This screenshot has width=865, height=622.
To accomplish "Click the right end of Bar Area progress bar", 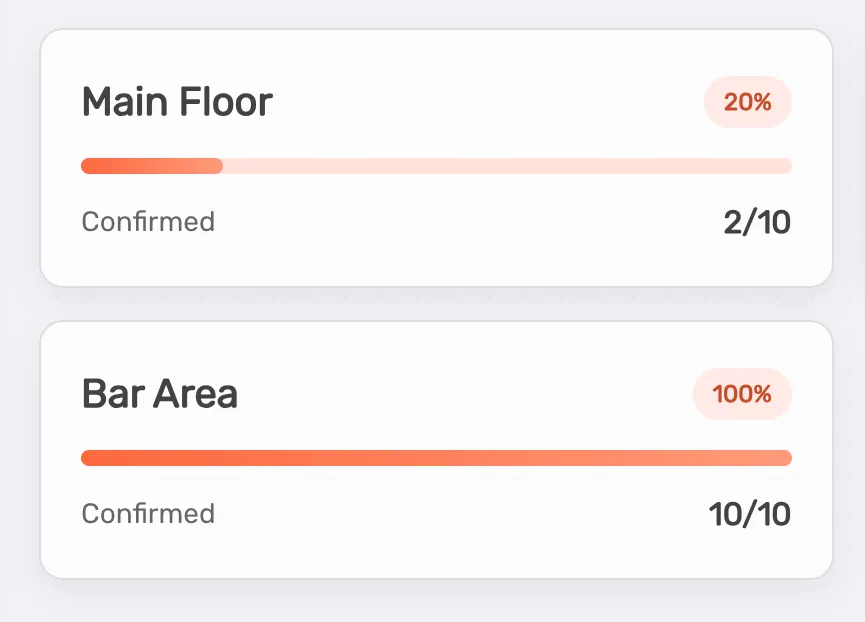I will (786, 458).
